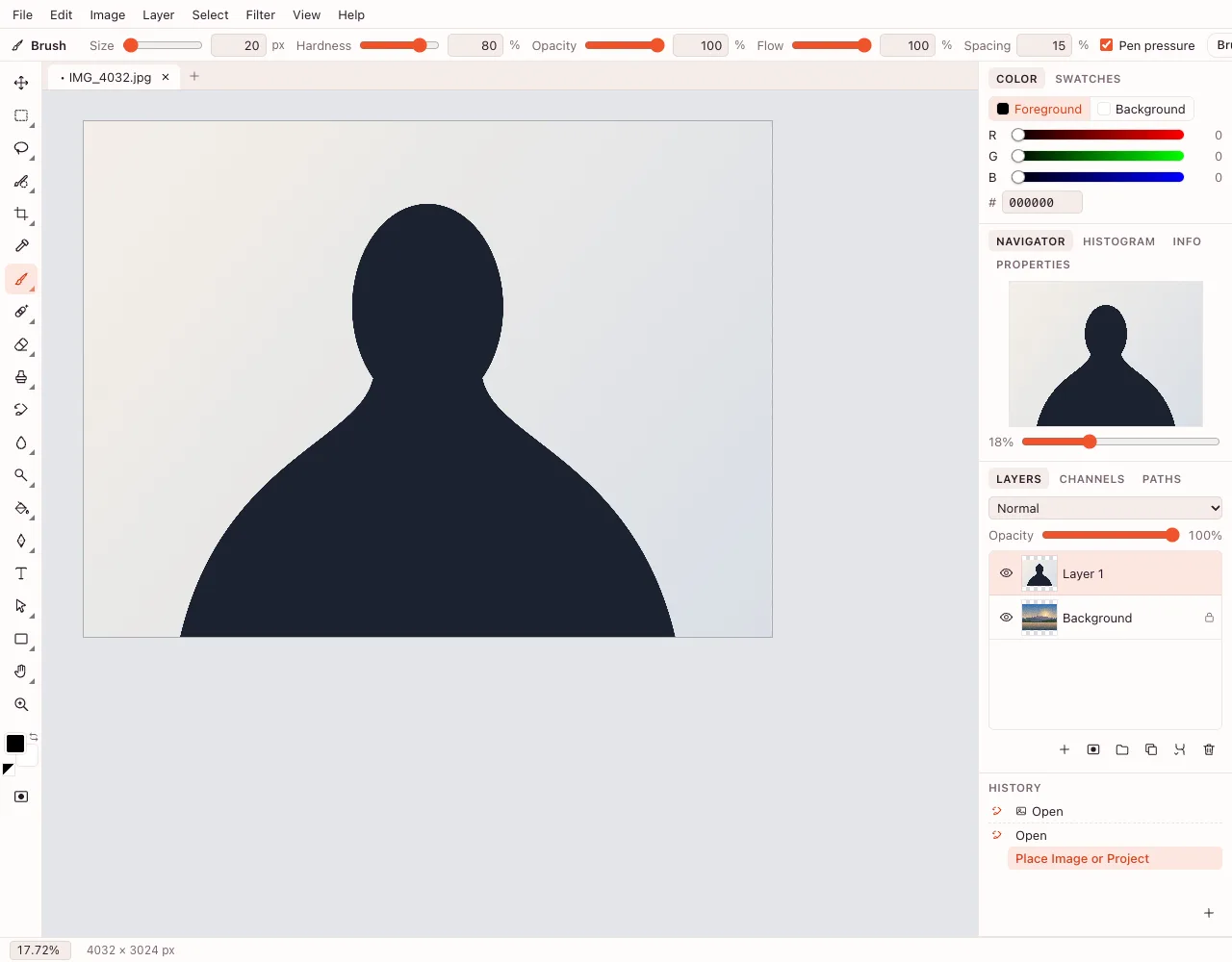Open the Layer menu
Viewport: 1232px width, 962px height.
click(x=158, y=14)
